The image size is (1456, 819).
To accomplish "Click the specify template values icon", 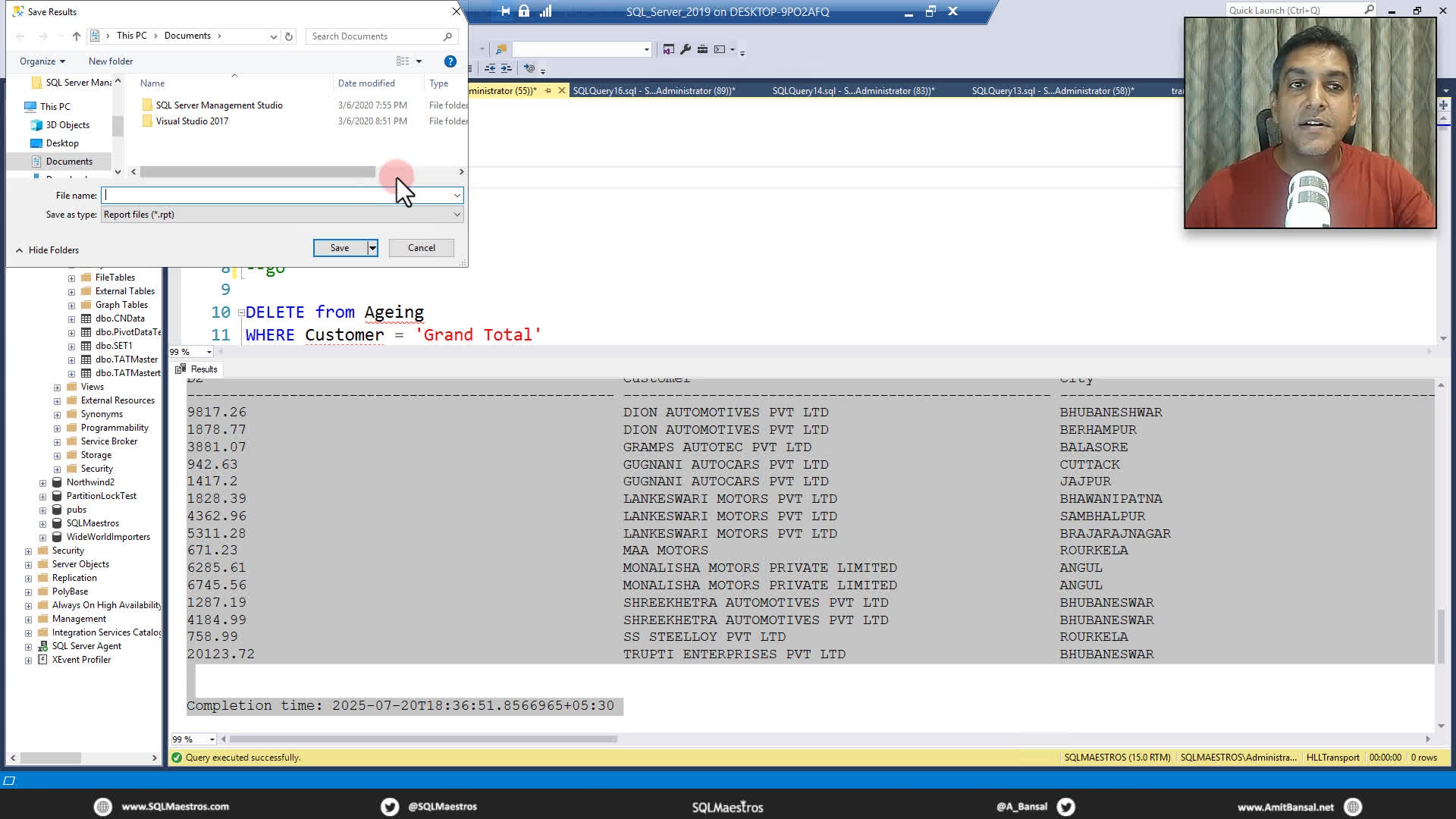I will click(529, 68).
